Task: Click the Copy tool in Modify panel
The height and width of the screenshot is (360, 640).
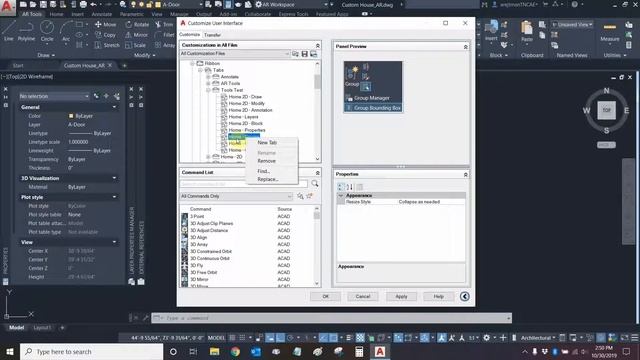Action: [106, 35]
